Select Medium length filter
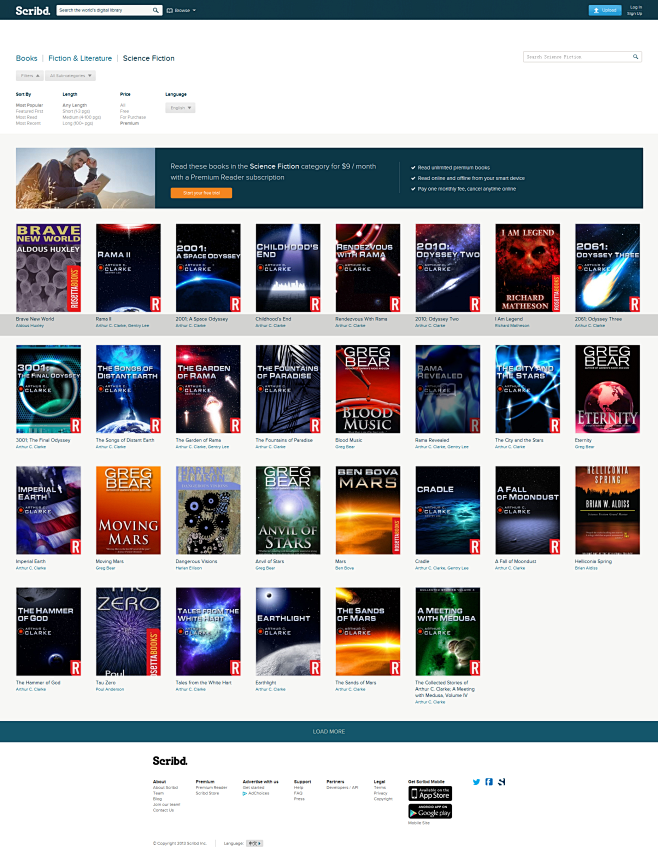658x861 pixels. coord(81,117)
